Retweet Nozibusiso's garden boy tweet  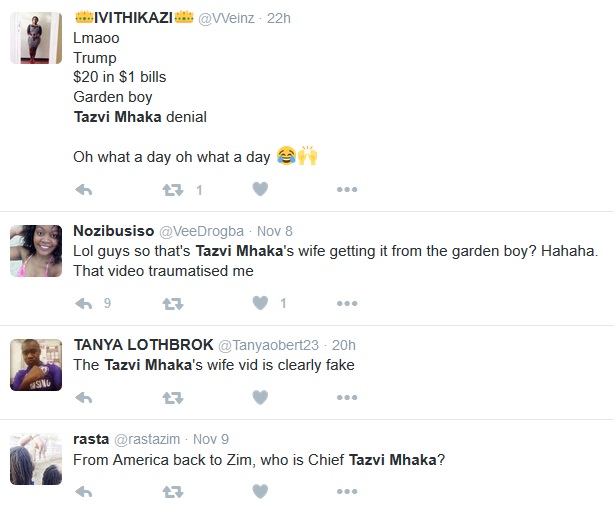click(x=172, y=303)
